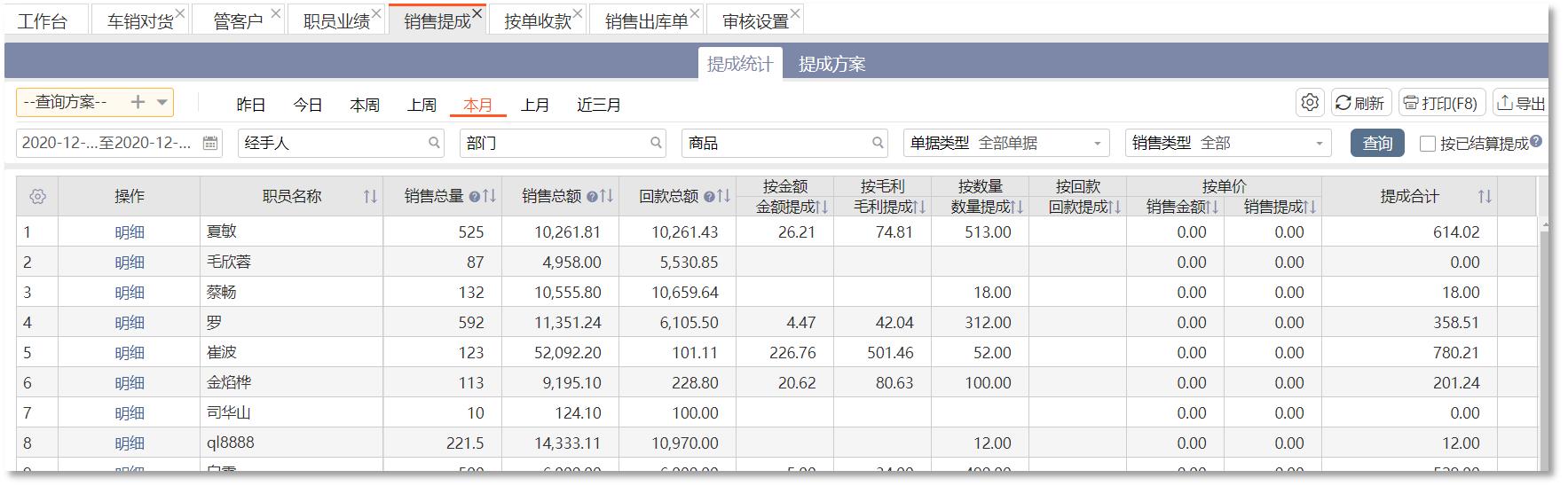1568x486 pixels.
Task: Open the 销售类型 dropdown
Action: [1228, 143]
